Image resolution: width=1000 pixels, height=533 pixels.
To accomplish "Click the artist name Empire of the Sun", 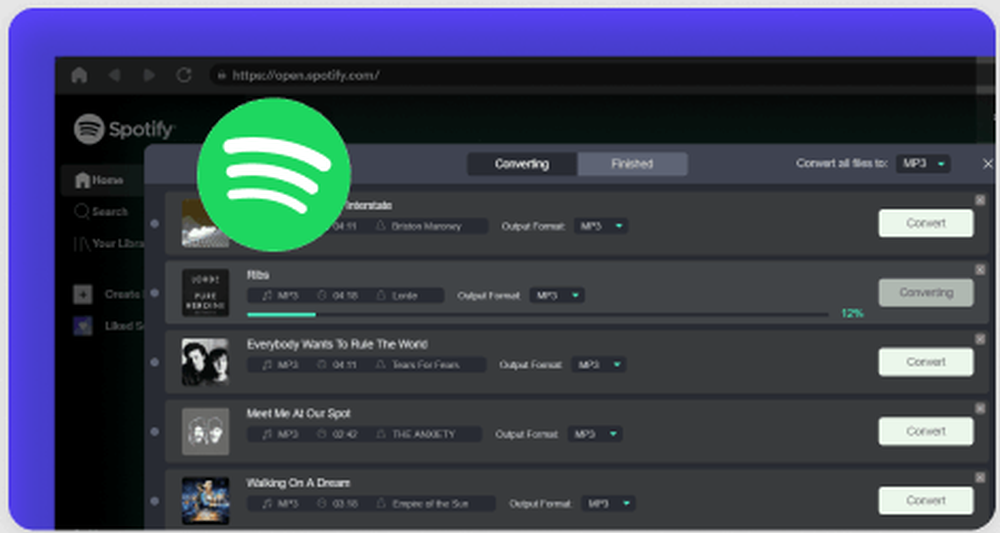I will point(430,504).
